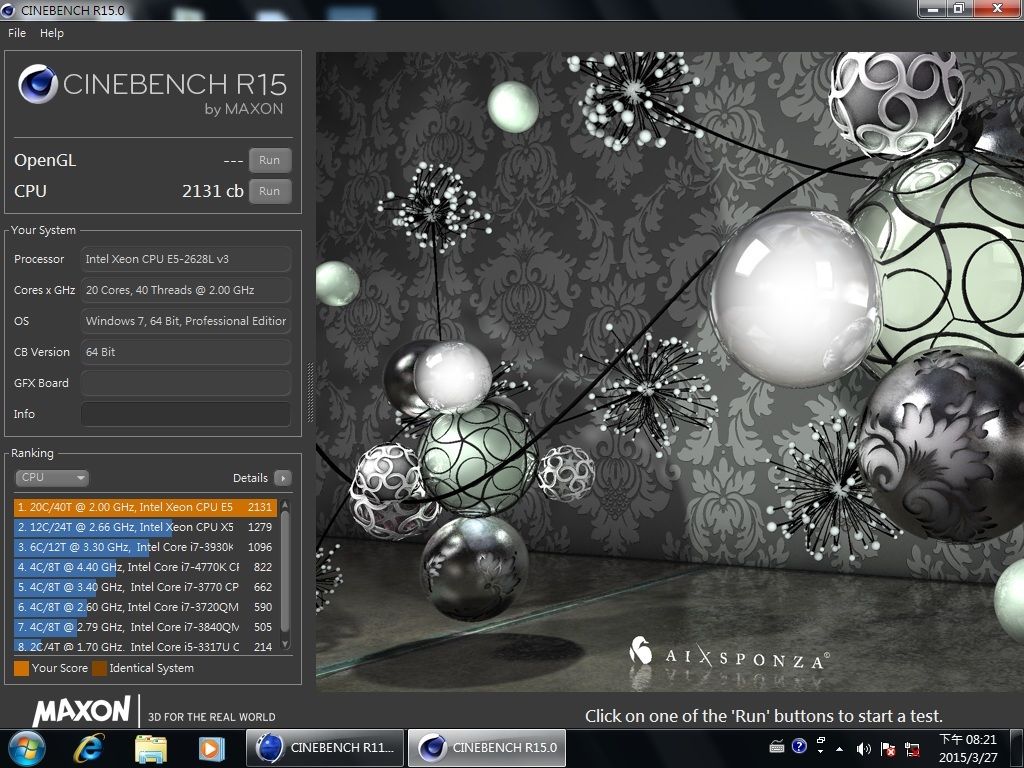Image resolution: width=1024 pixels, height=768 pixels.
Task: Click the Cinebench icon in title bar
Action: (8, 10)
